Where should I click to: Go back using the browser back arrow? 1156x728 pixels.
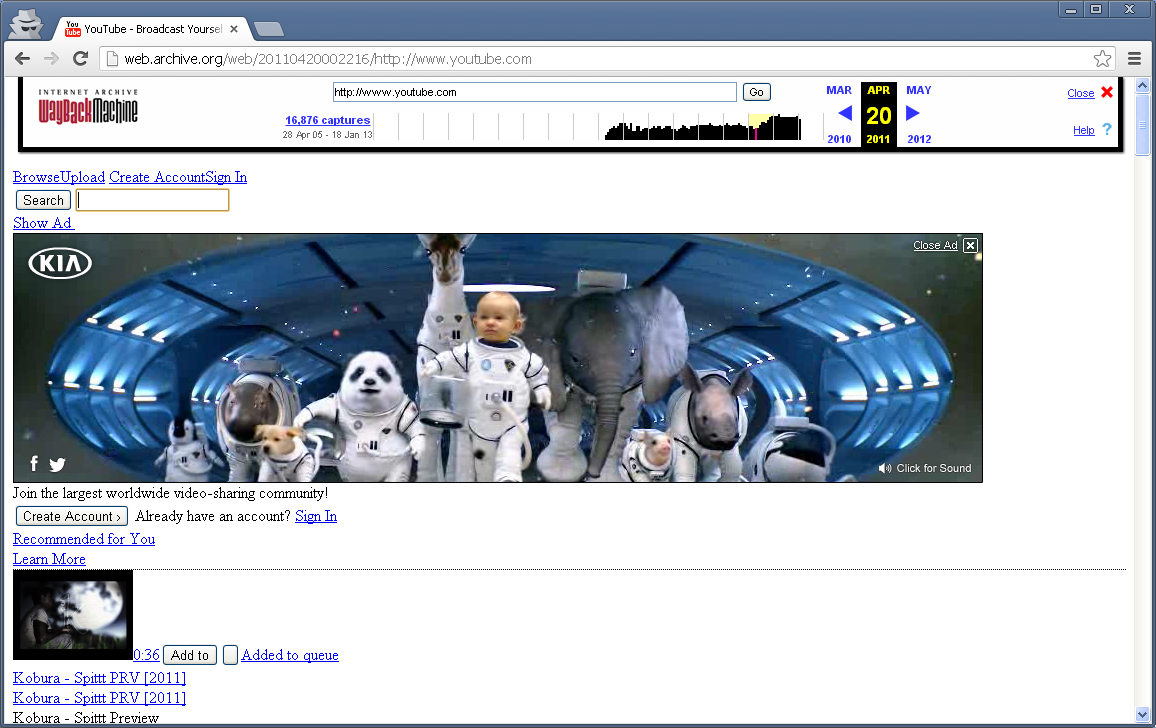23,58
